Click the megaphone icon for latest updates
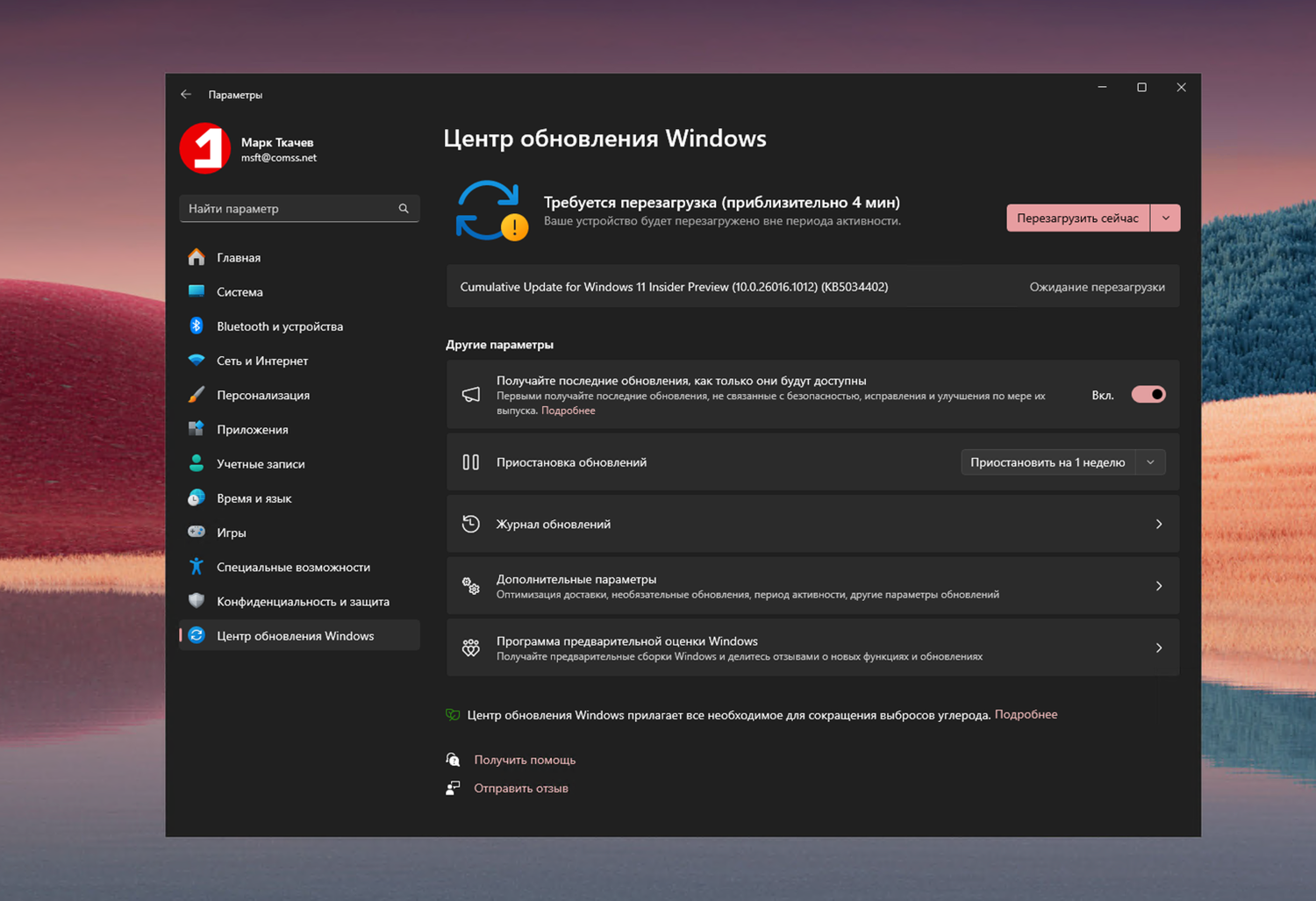Viewport: 1316px width, 901px height. click(471, 395)
